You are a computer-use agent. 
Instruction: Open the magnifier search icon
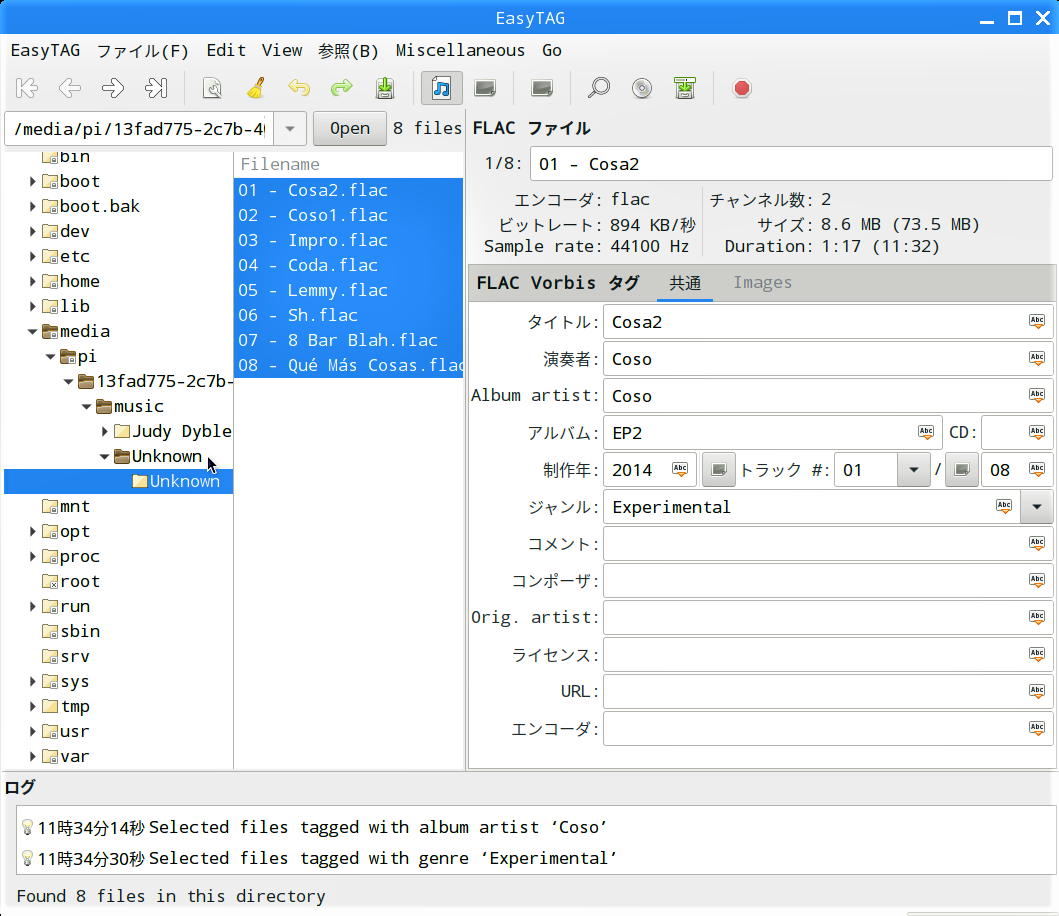(598, 88)
